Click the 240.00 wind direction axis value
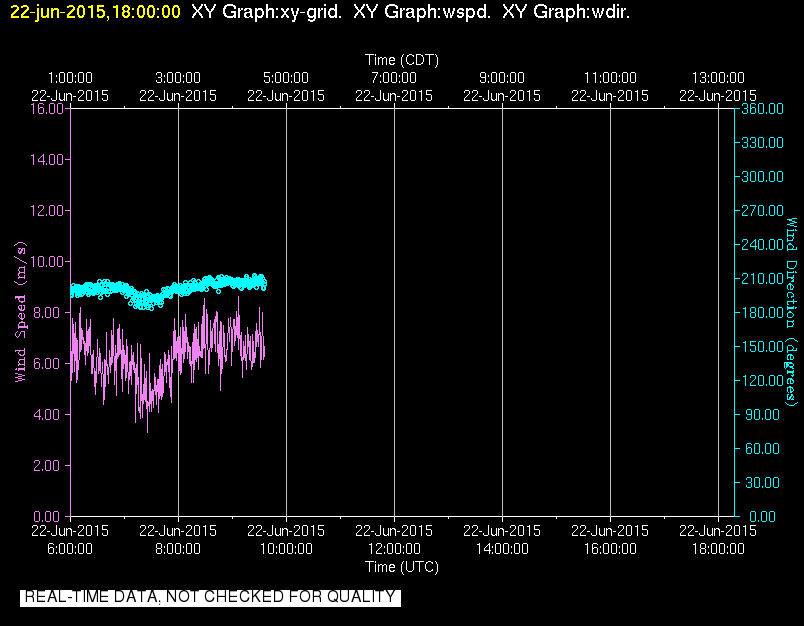The height and width of the screenshot is (626, 804). [762, 245]
